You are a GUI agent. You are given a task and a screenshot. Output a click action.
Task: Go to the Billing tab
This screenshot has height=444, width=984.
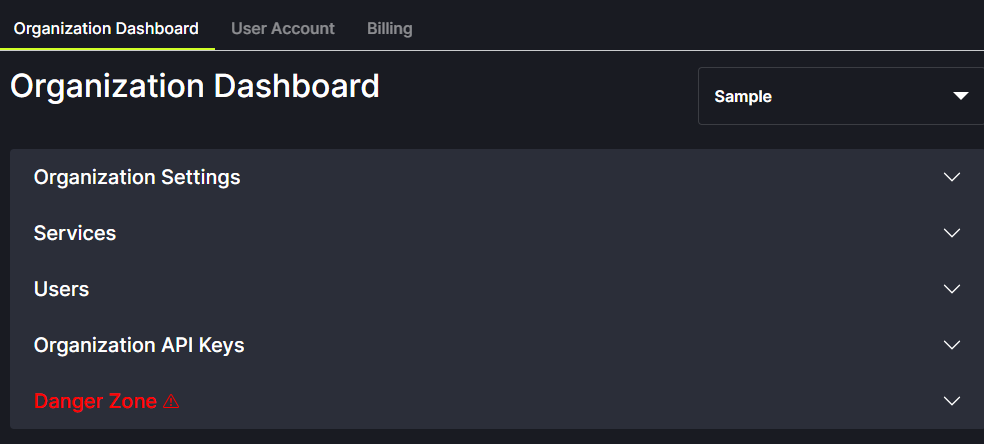tap(390, 28)
